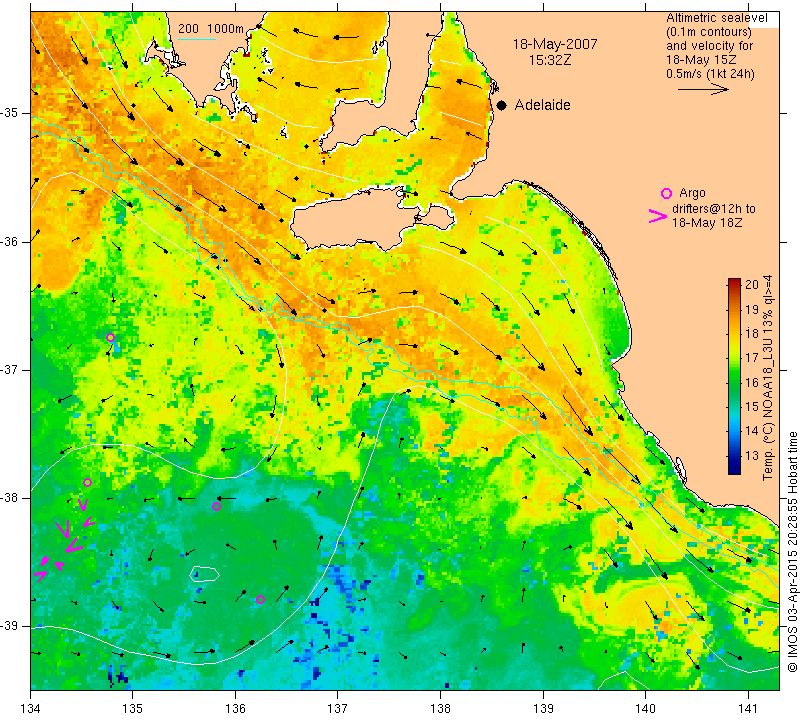Click the date text 18-May-2007
Viewport: 800px width, 720px height.
tap(555, 44)
